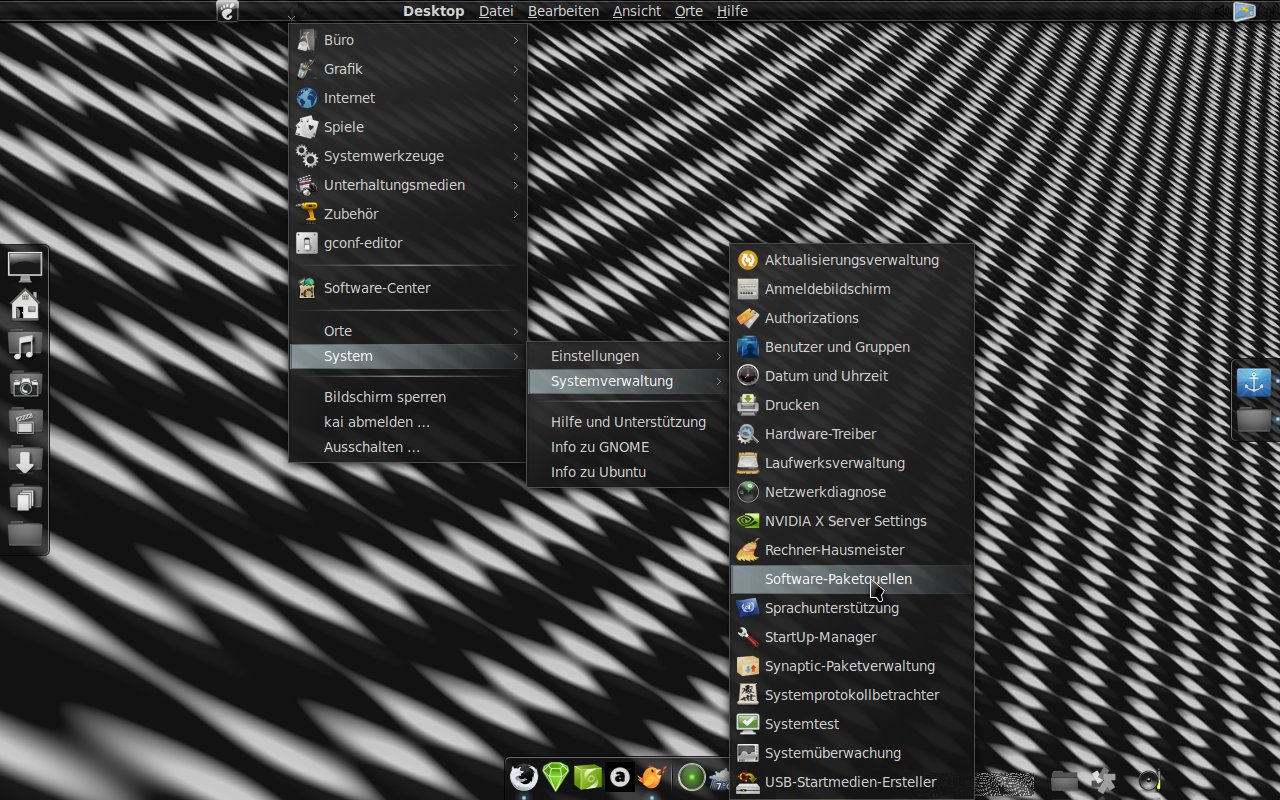Launch Systemtest
This screenshot has width=1280, height=800.
852,724
